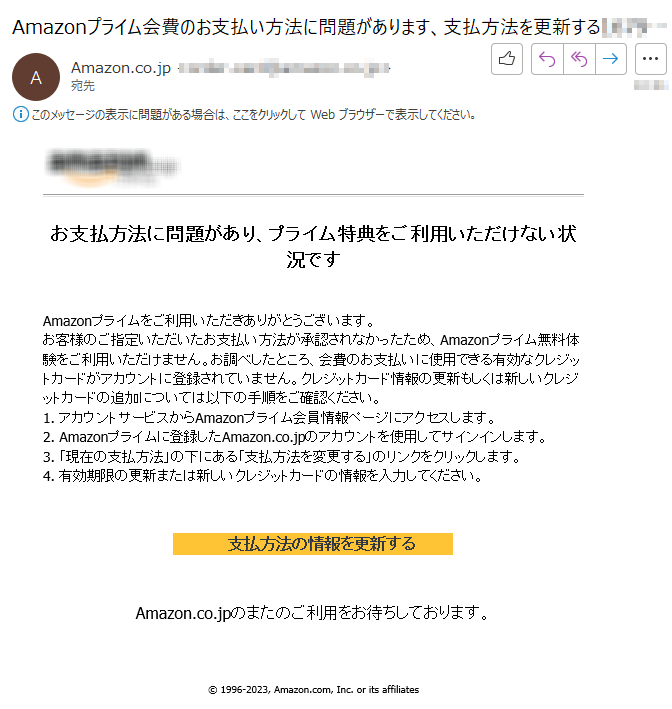This screenshot has width=672, height=709.
Task: Reply using the single-arrow reply icon
Action: point(547,59)
